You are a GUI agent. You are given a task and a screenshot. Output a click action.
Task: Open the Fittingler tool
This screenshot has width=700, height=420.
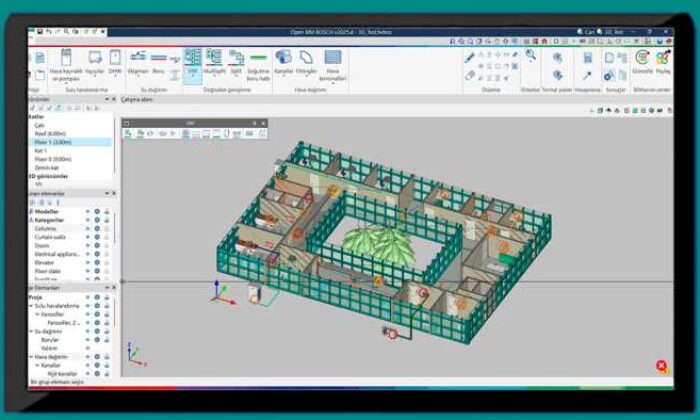(x=306, y=62)
